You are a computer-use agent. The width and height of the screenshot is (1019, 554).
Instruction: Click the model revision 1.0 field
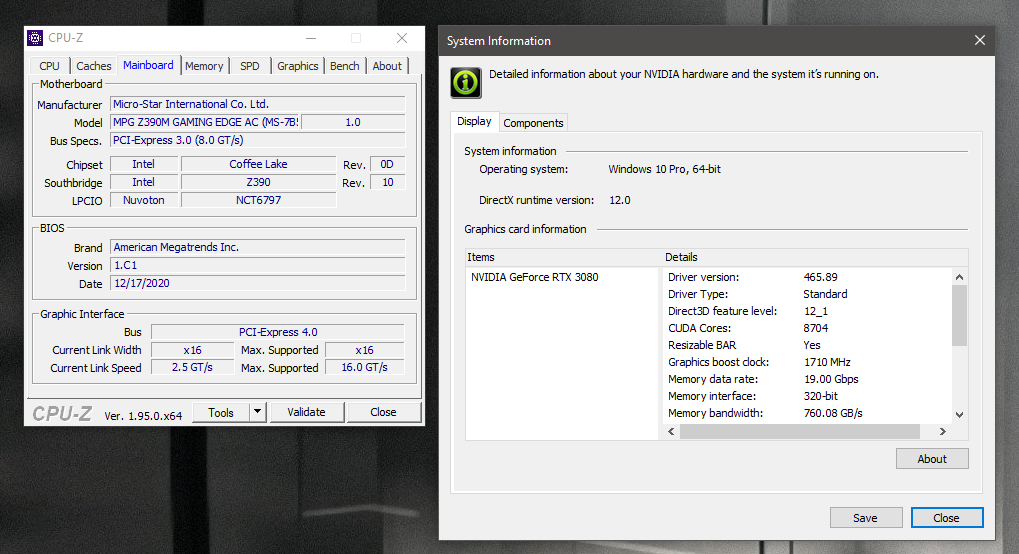(353, 122)
